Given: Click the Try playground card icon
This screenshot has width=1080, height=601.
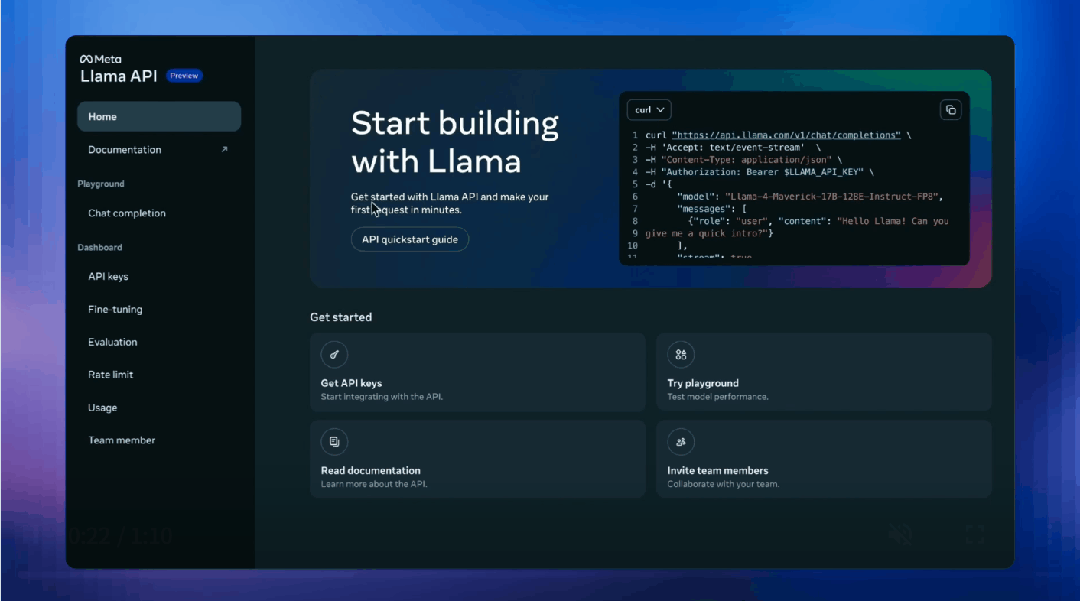Looking at the screenshot, I should [681, 355].
